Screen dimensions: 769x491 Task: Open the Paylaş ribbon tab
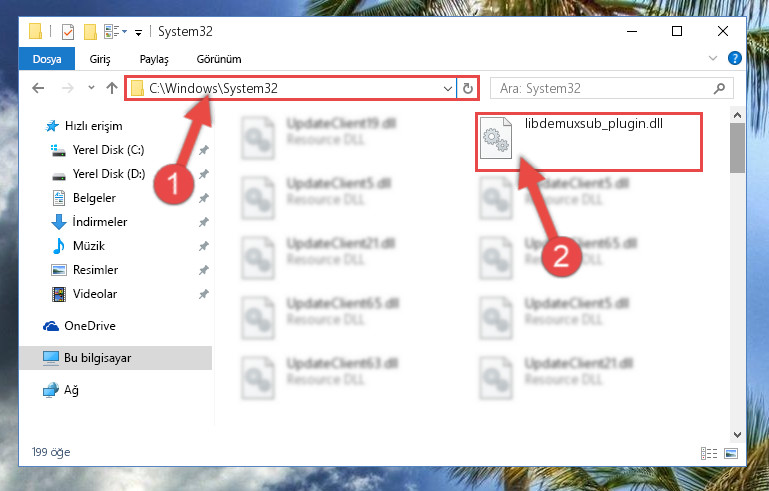click(154, 59)
